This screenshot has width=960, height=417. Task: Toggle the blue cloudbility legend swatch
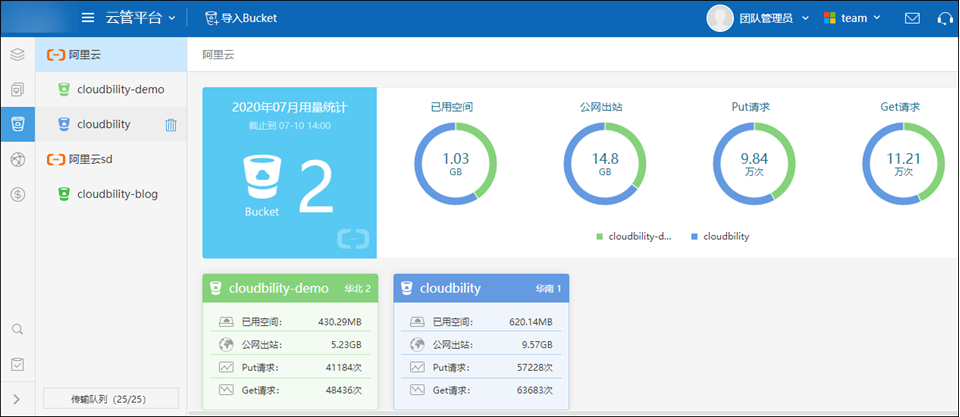tap(694, 236)
